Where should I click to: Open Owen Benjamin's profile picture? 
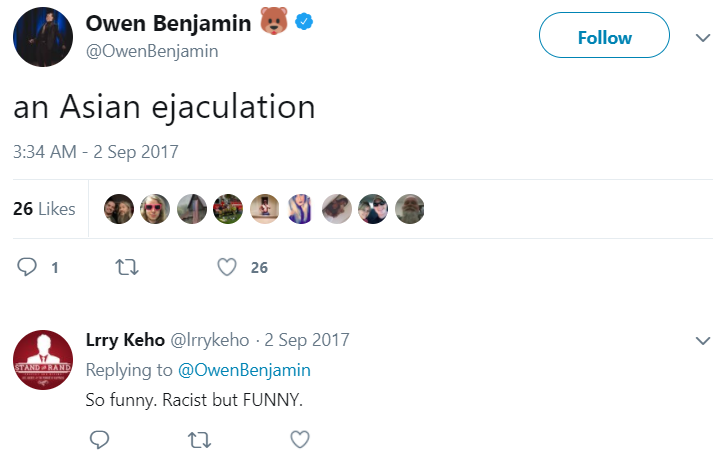[43, 37]
